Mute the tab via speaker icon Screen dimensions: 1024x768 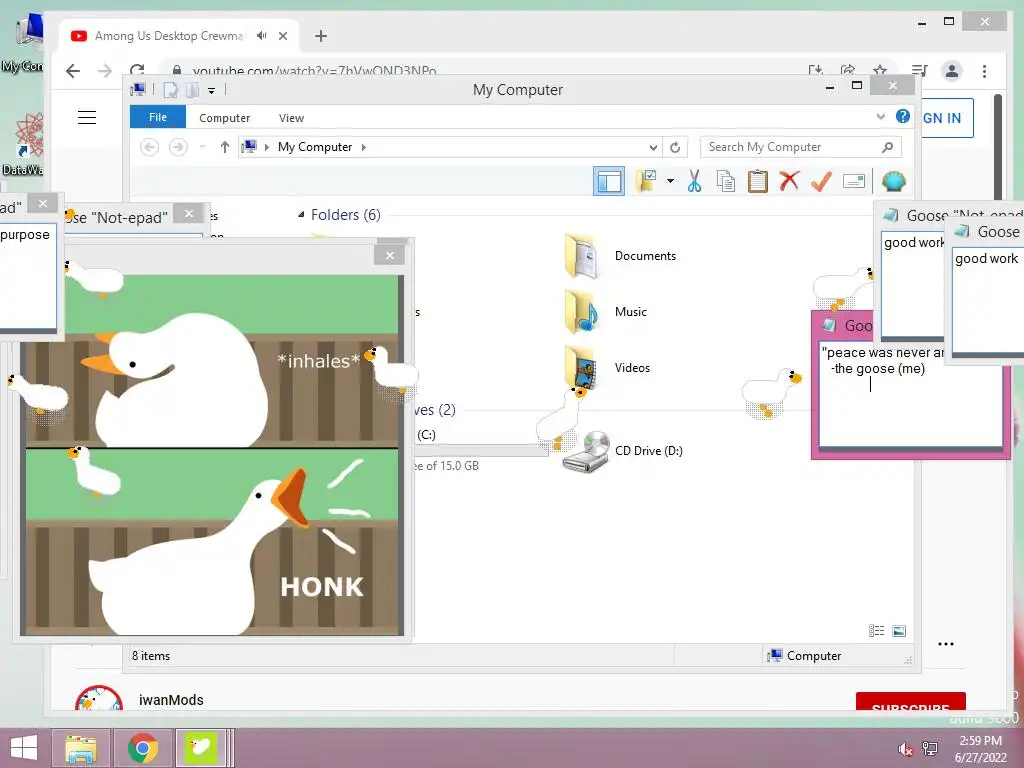pyautogui.click(x=262, y=36)
